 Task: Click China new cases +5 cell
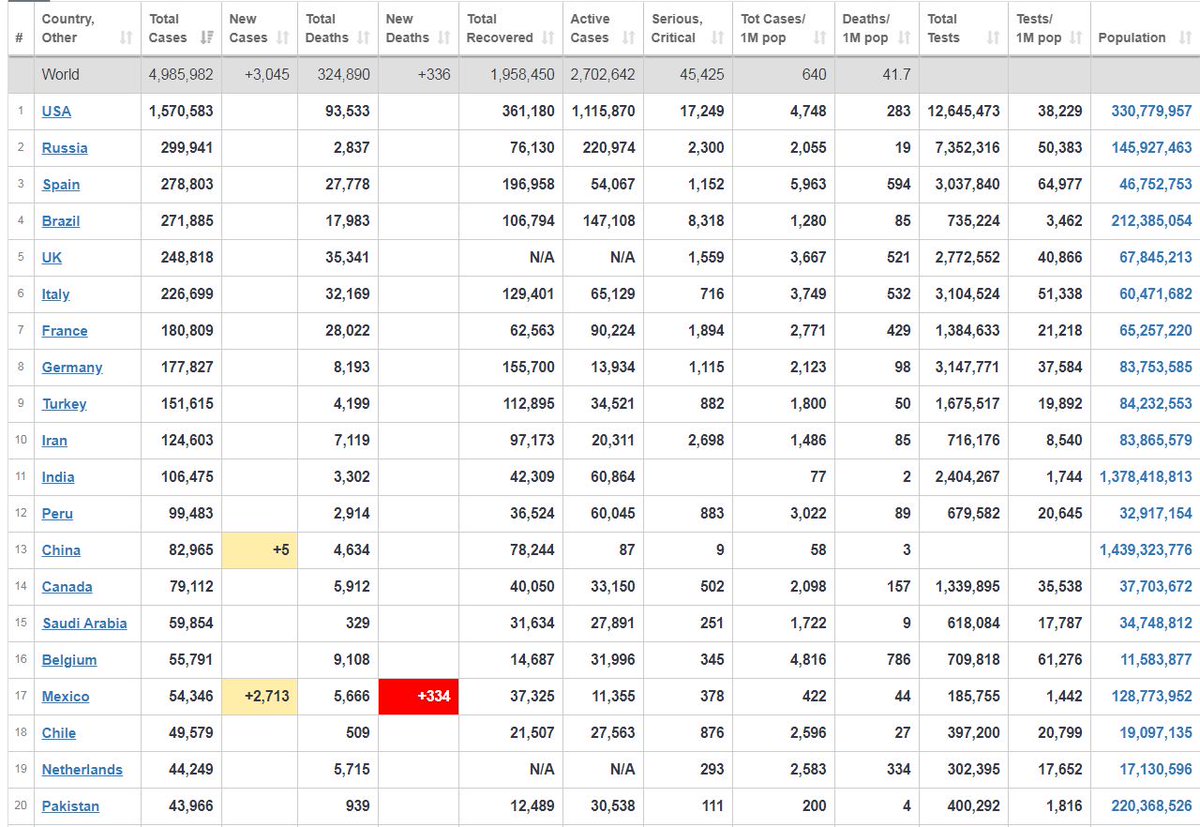click(x=259, y=550)
